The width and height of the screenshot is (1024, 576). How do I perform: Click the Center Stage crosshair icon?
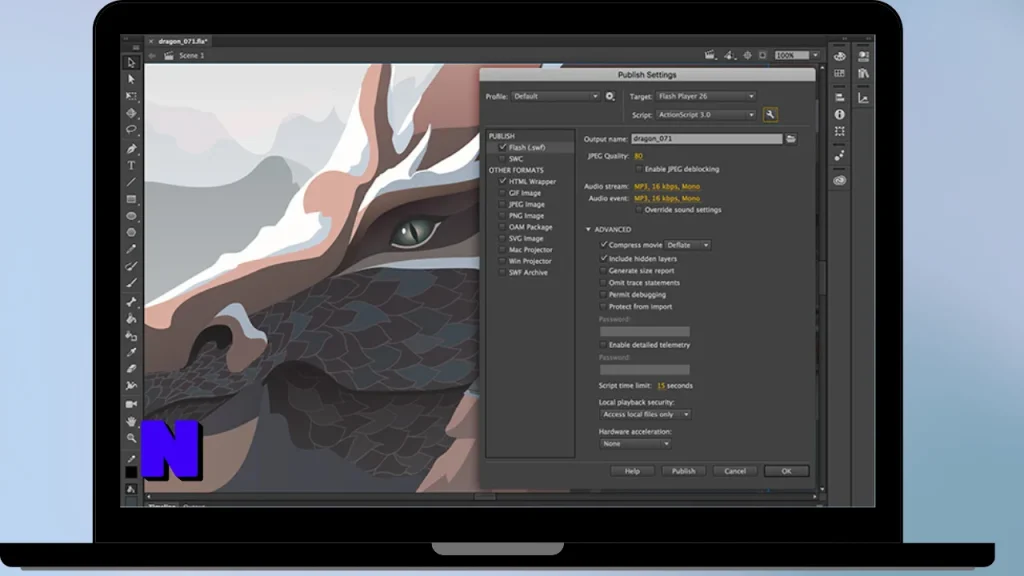click(x=747, y=56)
